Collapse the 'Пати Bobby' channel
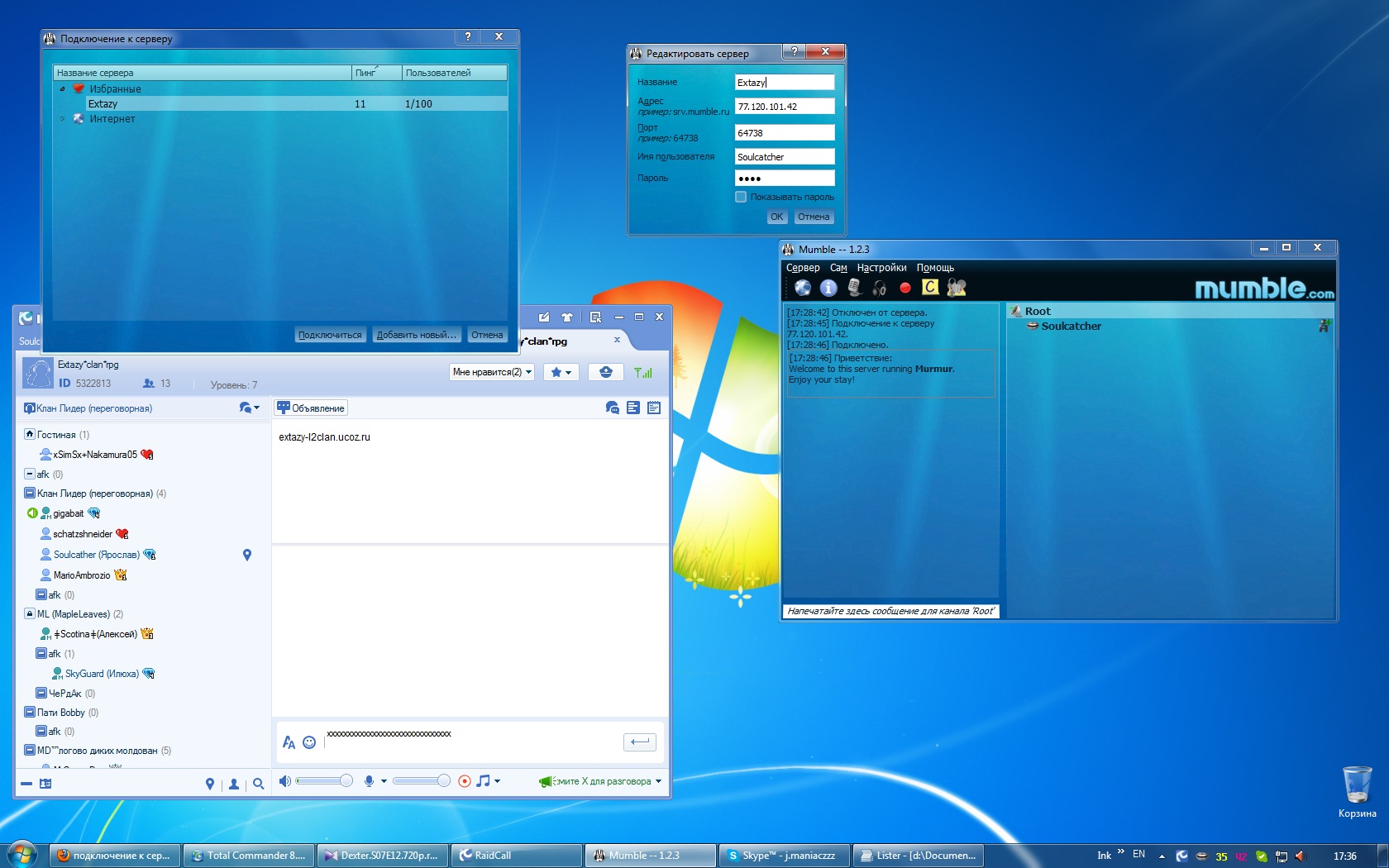Viewport: 1389px width, 868px height. (x=30, y=712)
